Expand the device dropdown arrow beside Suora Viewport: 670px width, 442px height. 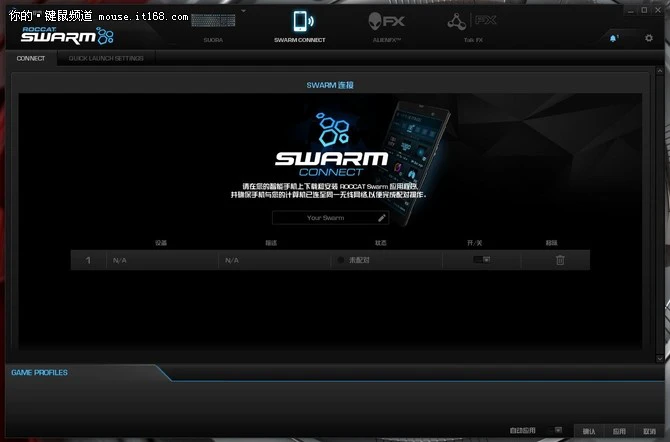click(x=243, y=15)
